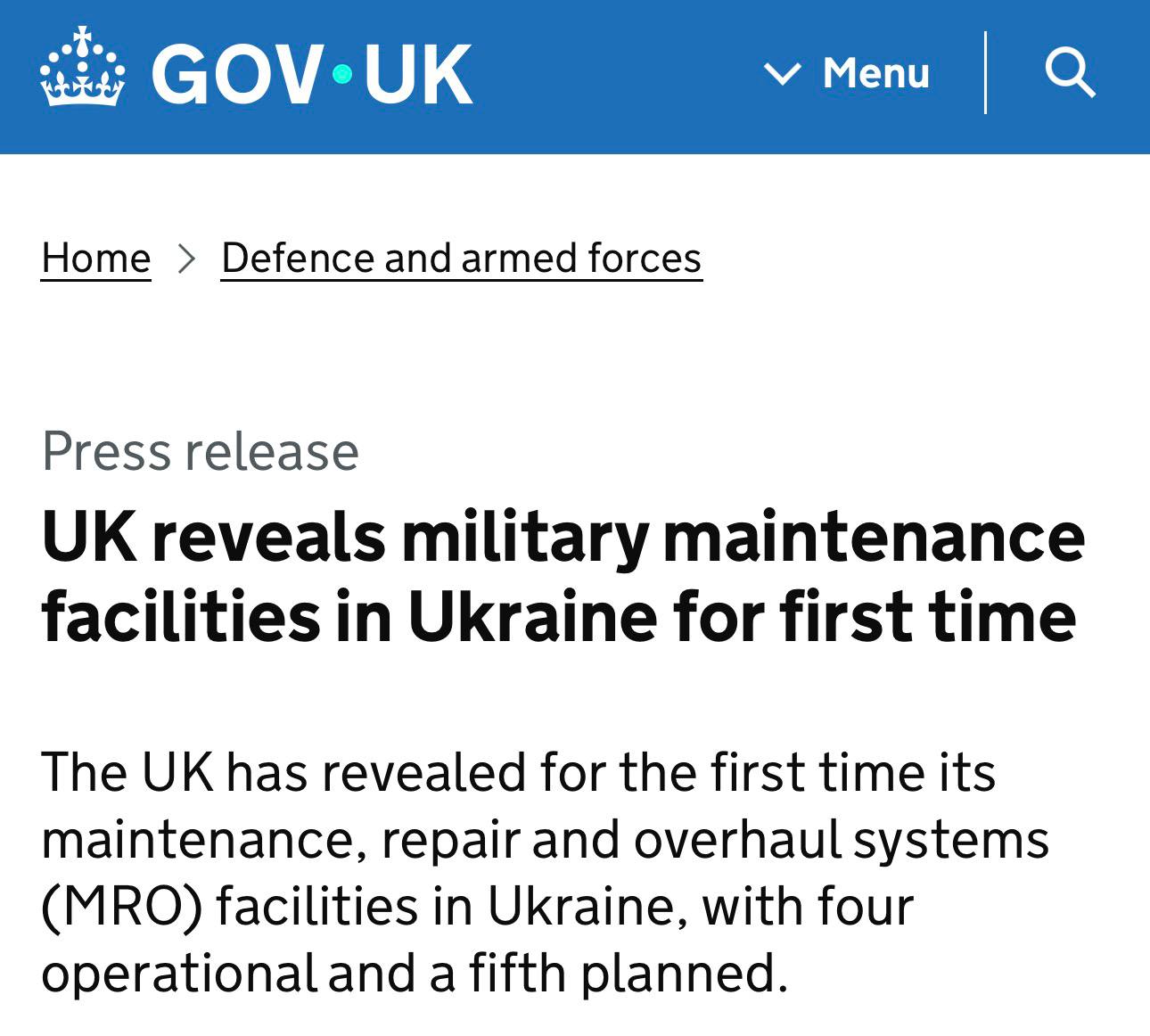1150x1036 pixels.
Task: Click the Home link in the breadcrumb
Action: coord(94,258)
